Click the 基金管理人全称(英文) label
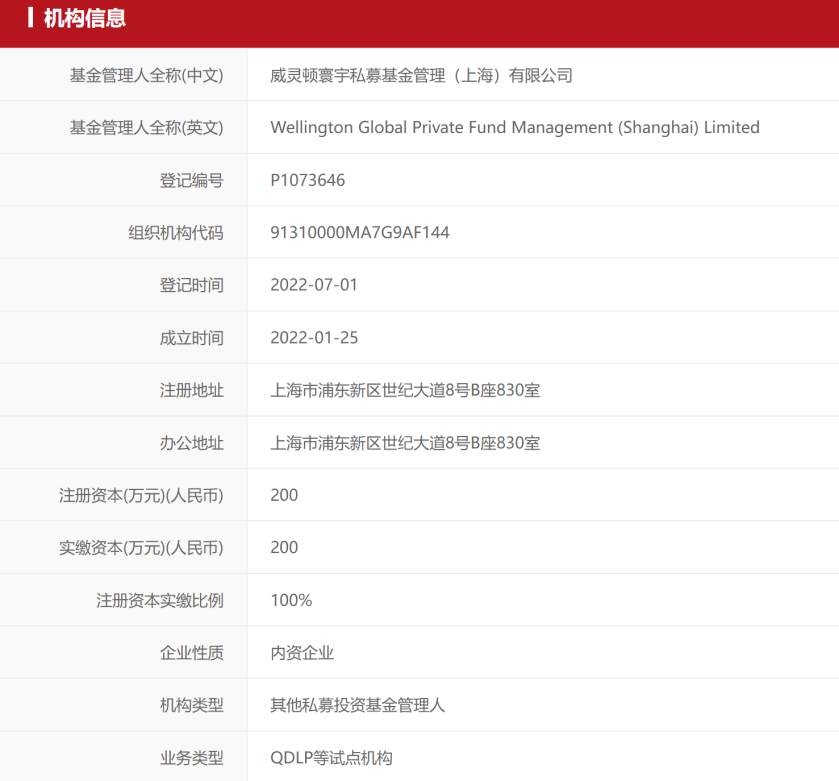 coord(146,128)
